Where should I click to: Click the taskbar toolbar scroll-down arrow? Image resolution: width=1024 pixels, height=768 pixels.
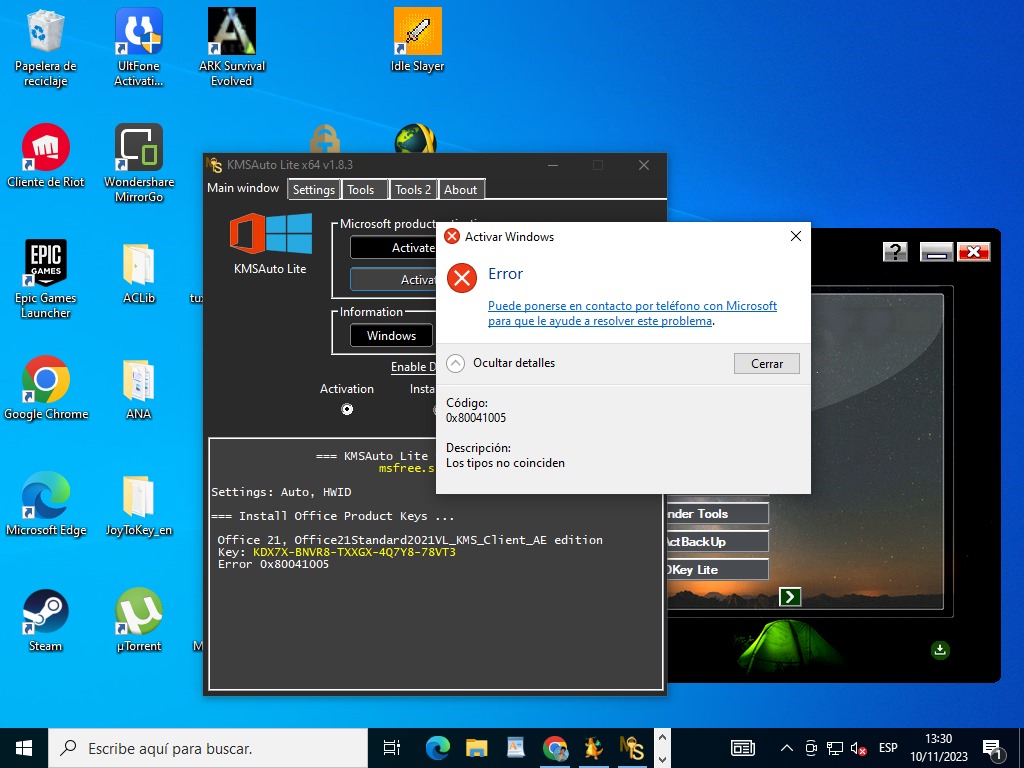(662, 759)
